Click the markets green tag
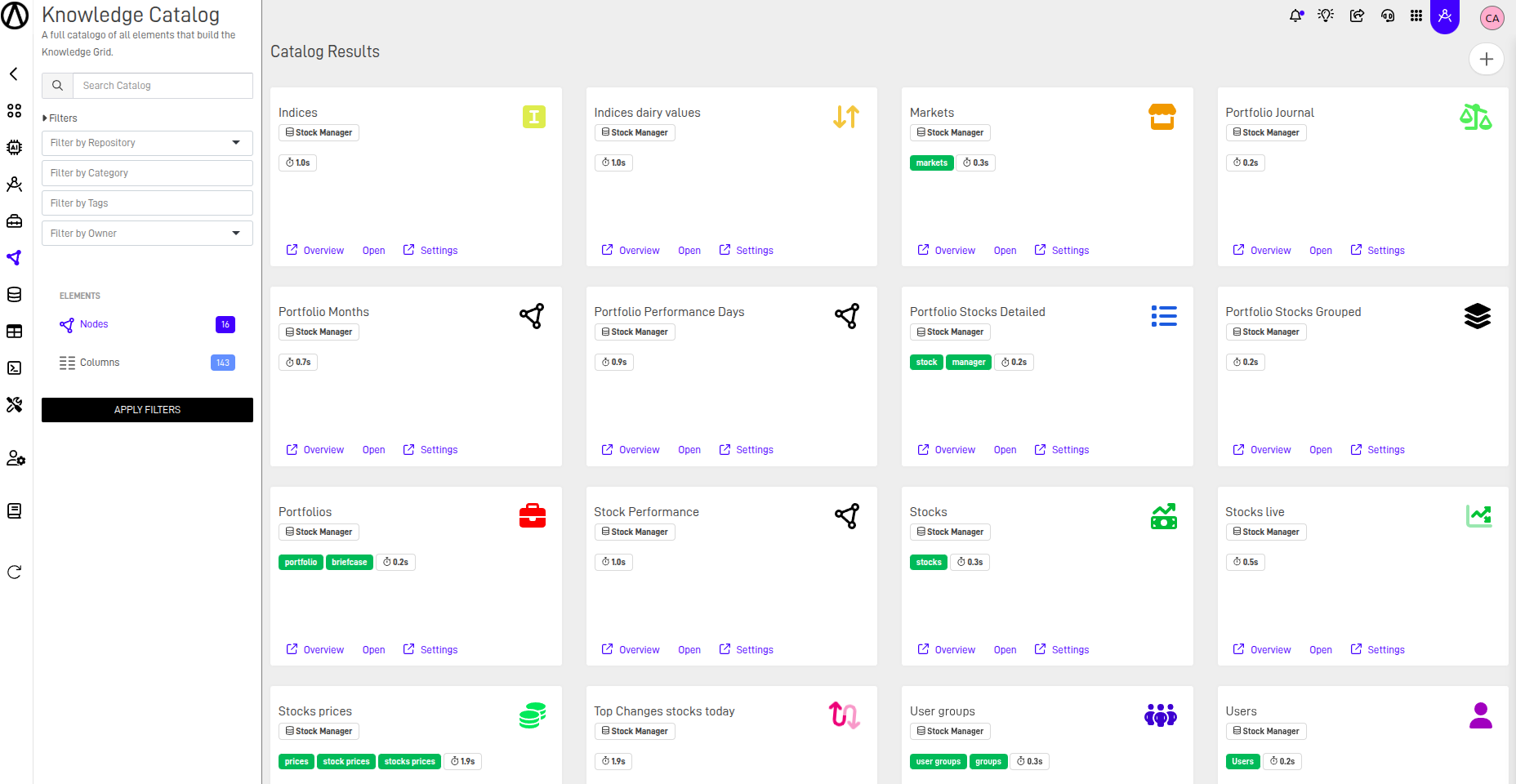 (931, 163)
